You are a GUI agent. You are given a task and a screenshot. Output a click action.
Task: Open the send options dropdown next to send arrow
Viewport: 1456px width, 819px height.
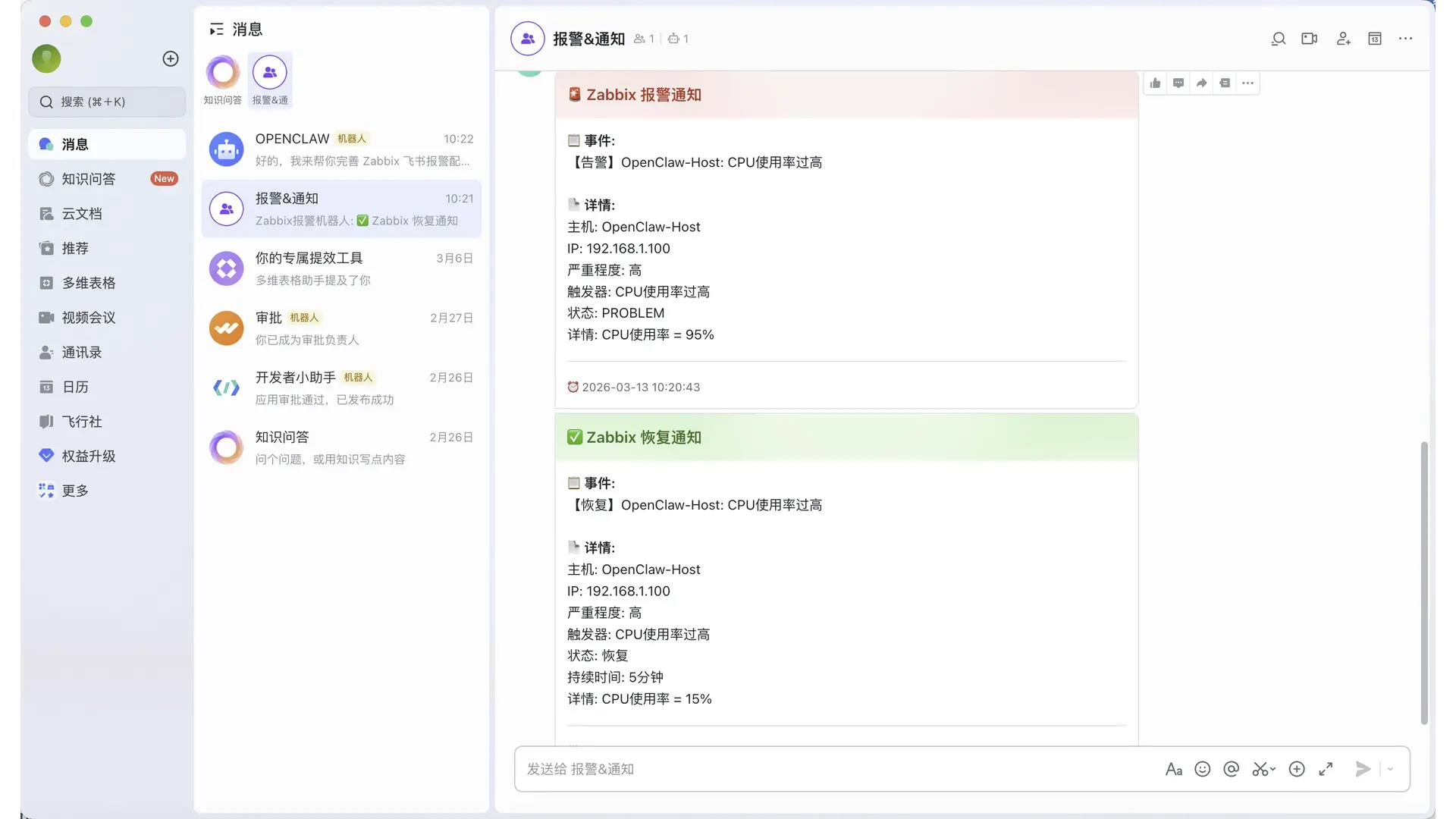1390,769
